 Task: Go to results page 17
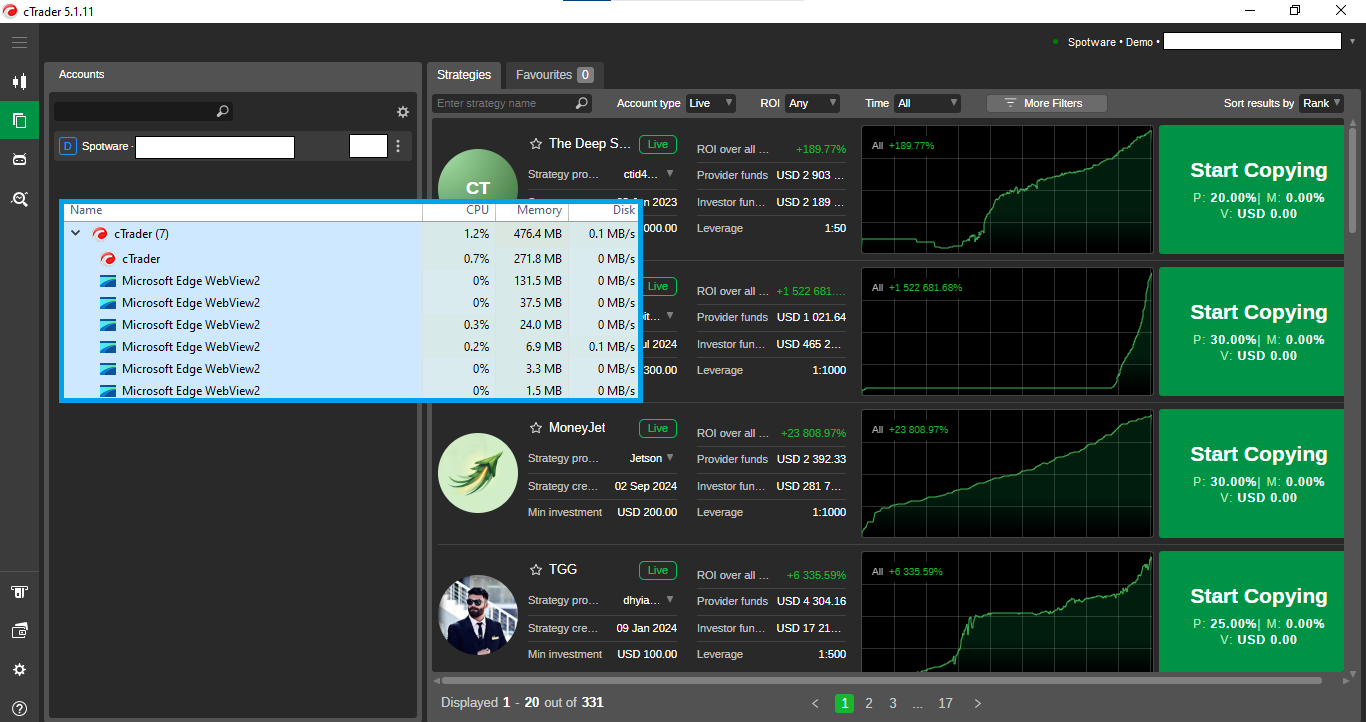click(945, 703)
